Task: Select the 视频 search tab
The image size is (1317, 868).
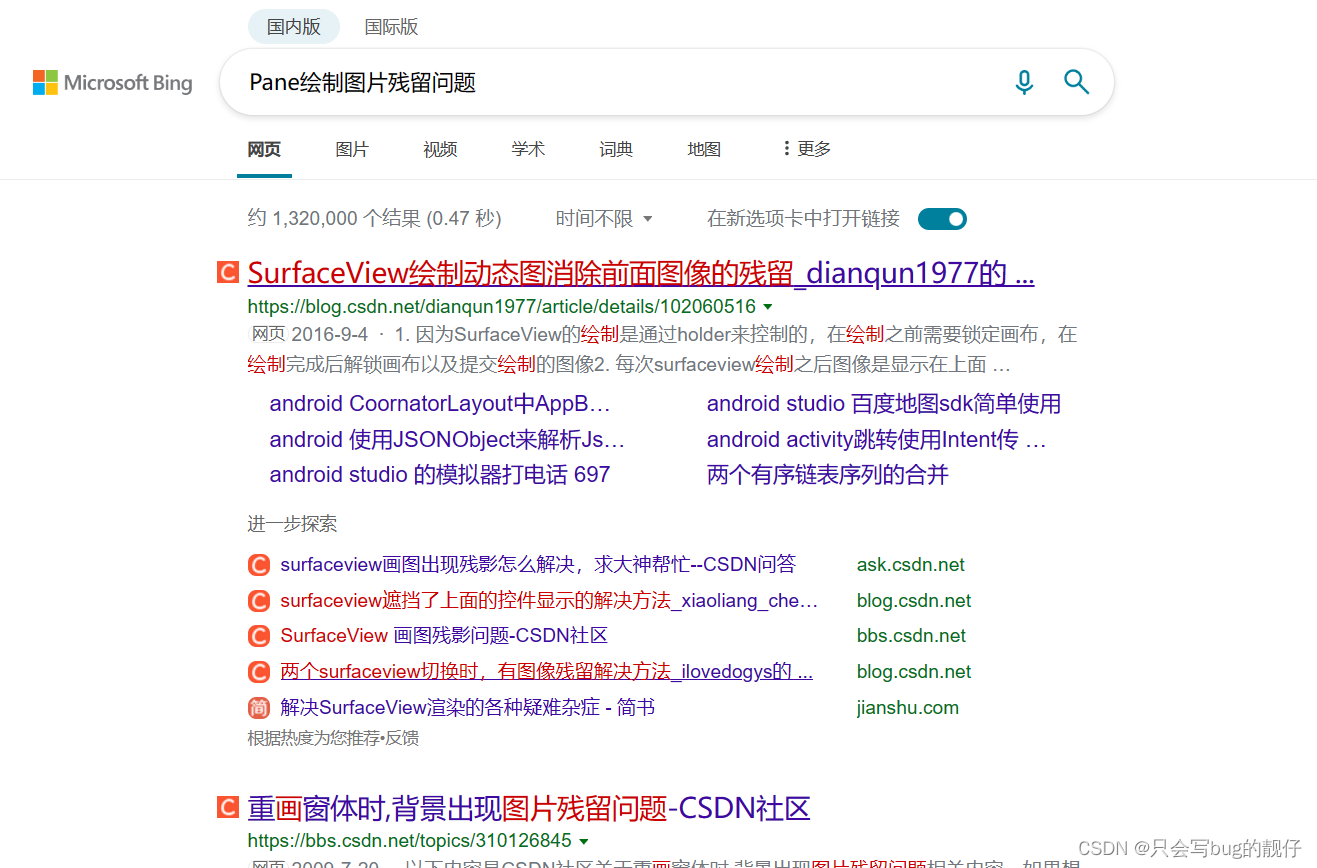Action: 440,149
